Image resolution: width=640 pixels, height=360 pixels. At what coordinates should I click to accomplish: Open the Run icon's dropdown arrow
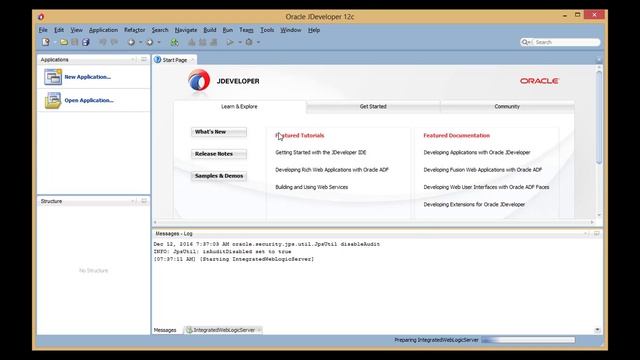click(240, 42)
